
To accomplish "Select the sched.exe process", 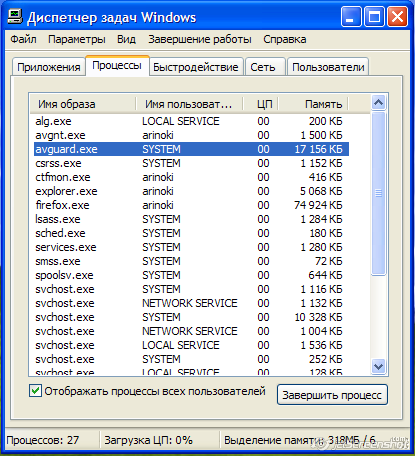I will (x=192, y=233).
